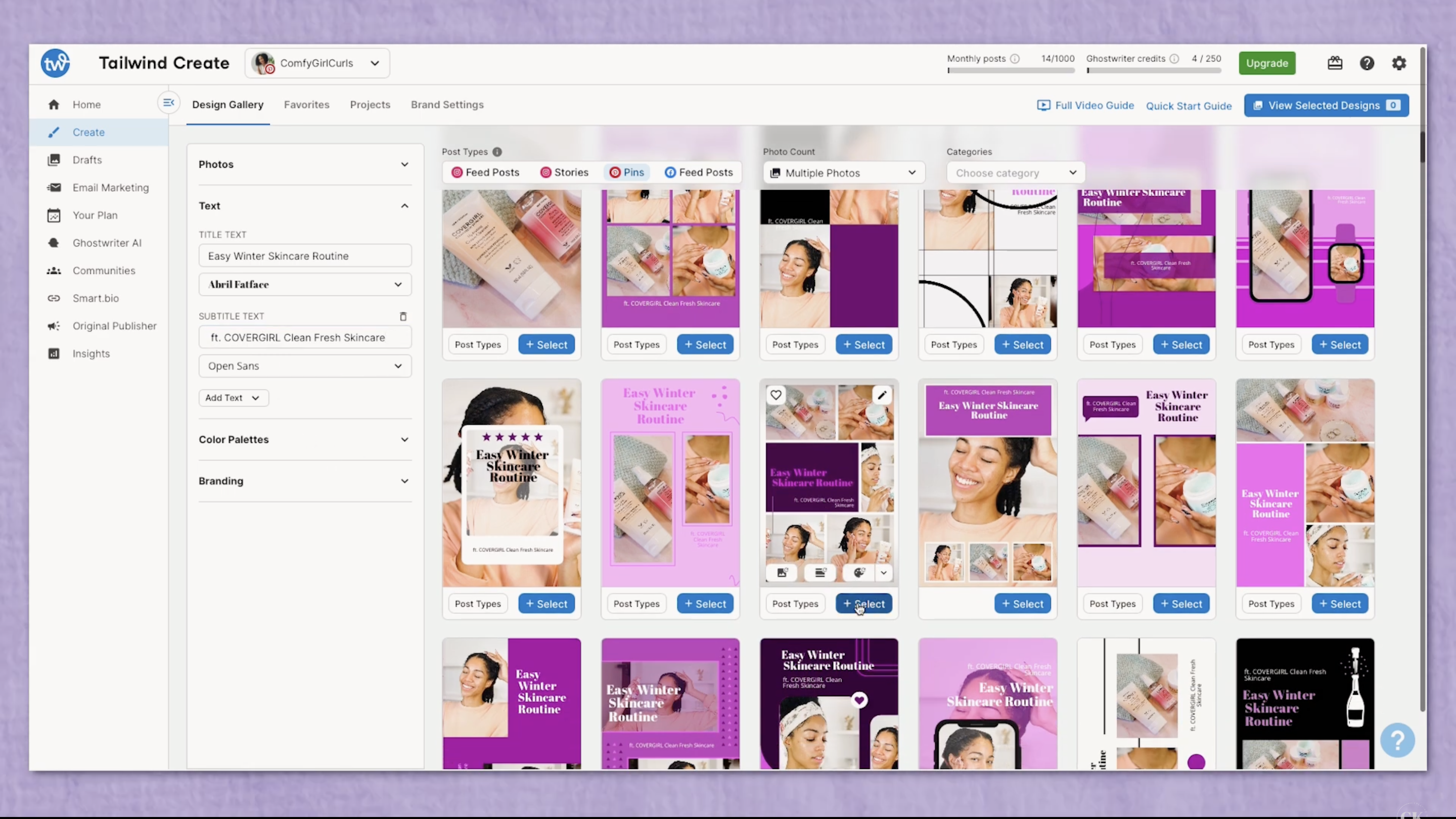Viewport: 1456px width, 819px height.
Task: Click Select under the phone and smartwatch design
Action: (1340, 345)
